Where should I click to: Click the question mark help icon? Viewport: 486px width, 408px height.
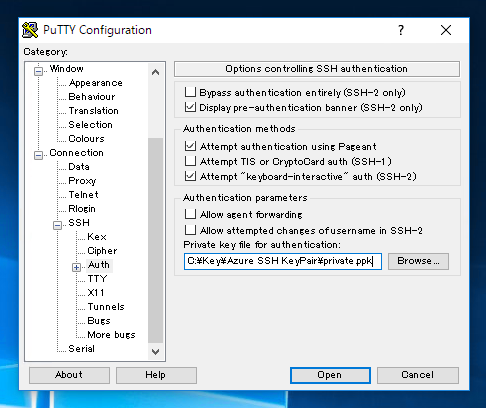coord(401,30)
